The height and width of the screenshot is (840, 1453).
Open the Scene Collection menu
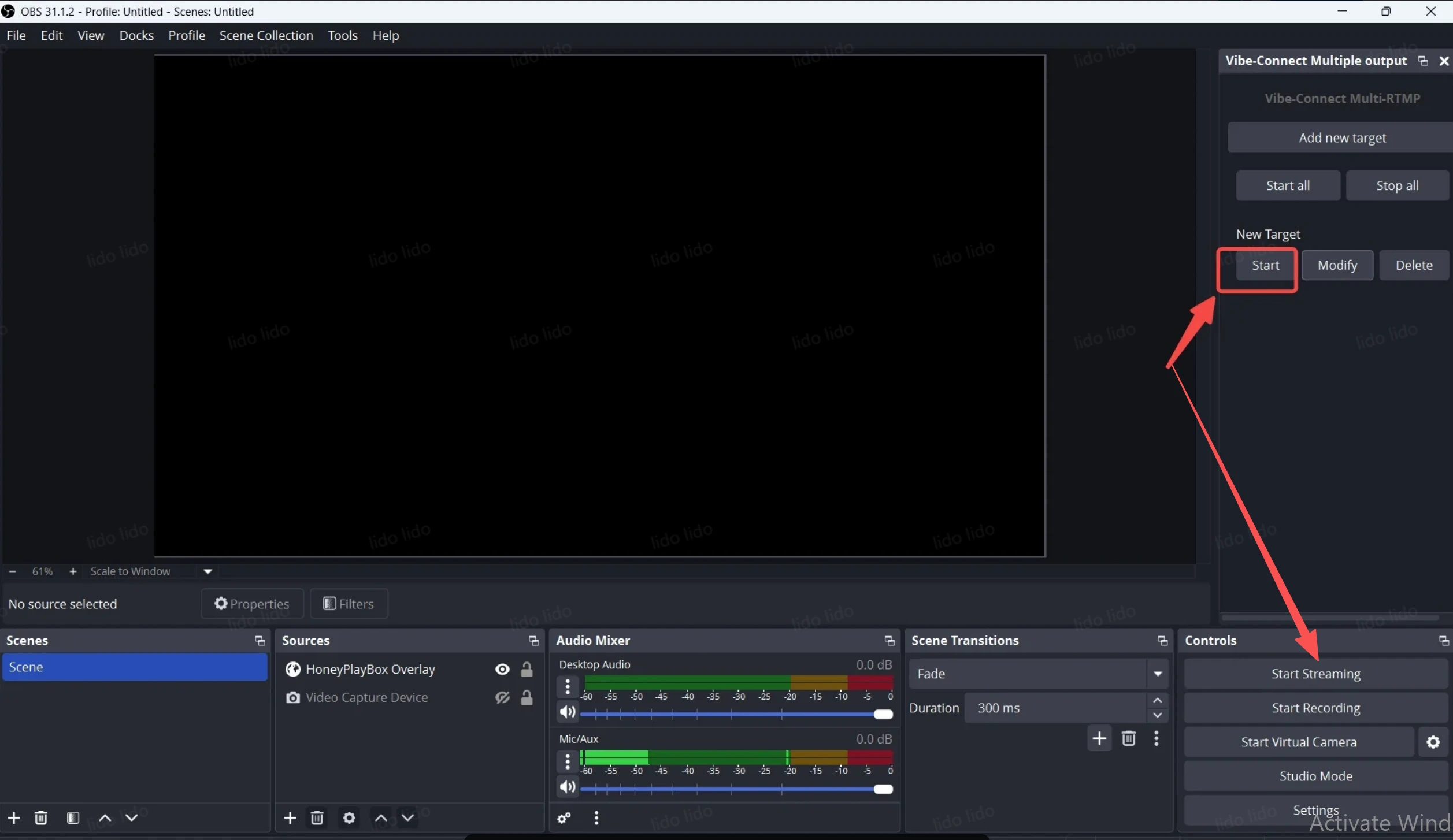click(266, 35)
